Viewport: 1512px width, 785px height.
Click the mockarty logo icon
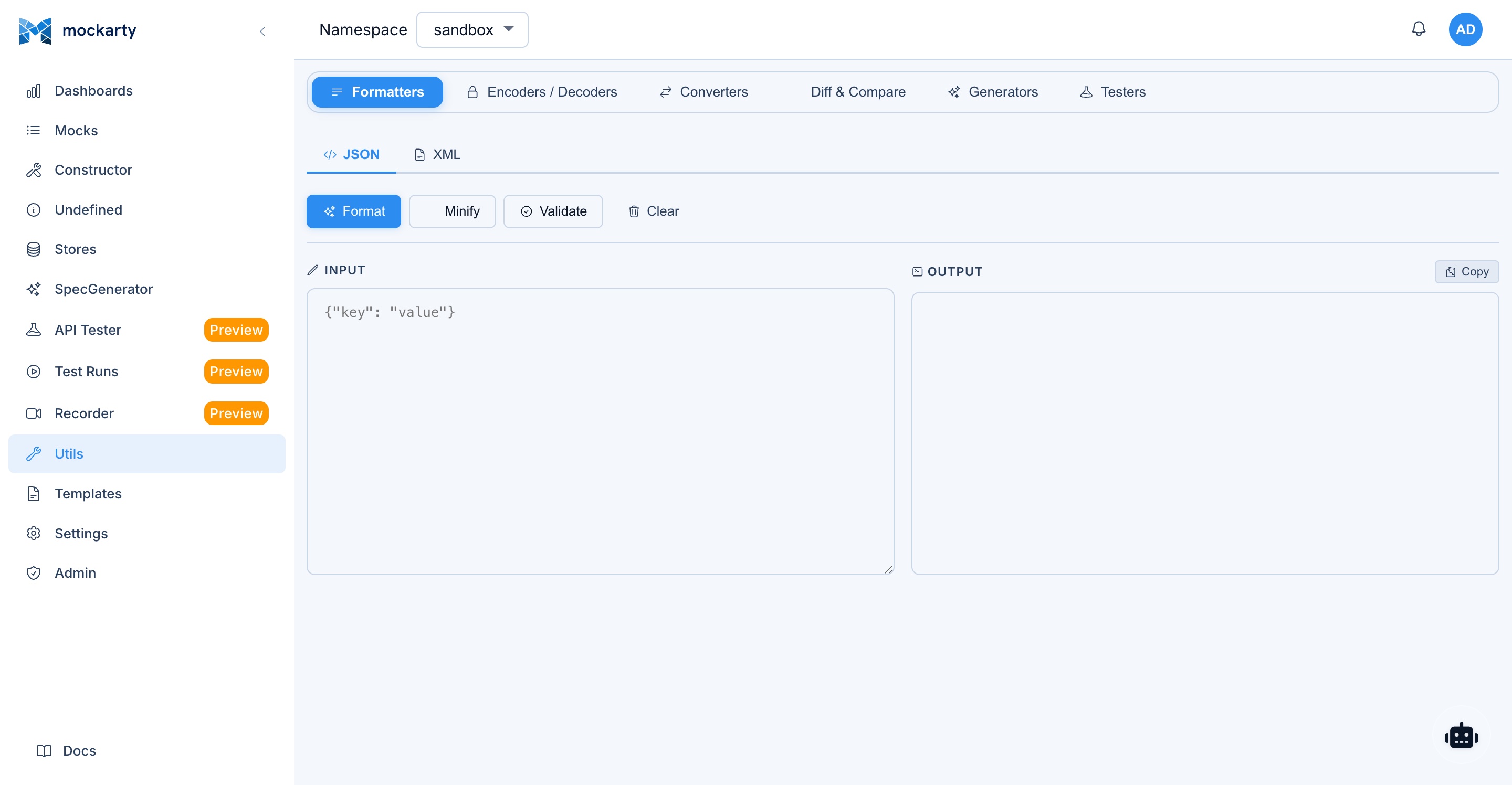(x=35, y=30)
